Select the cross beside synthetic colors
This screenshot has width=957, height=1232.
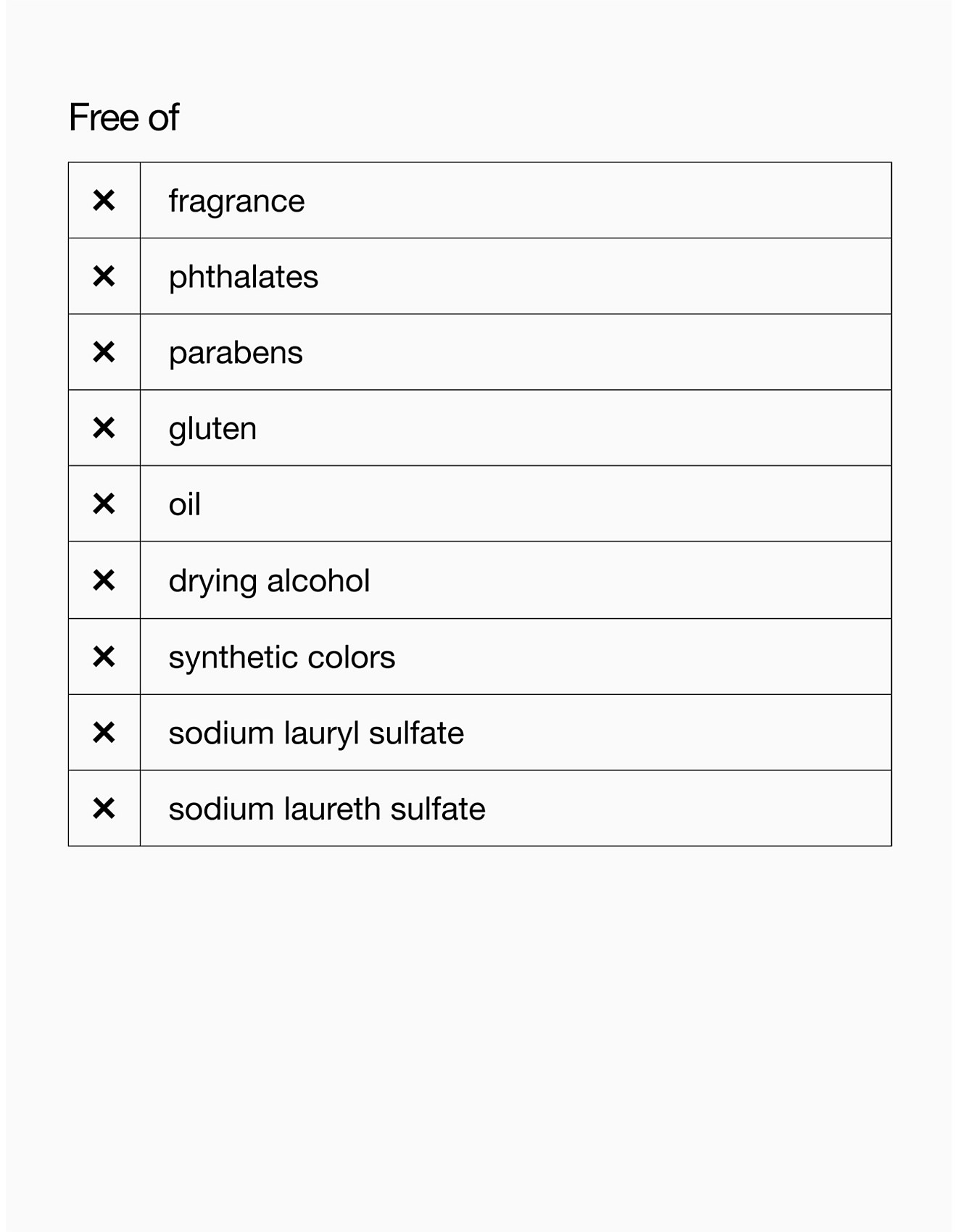pos(104,657)
